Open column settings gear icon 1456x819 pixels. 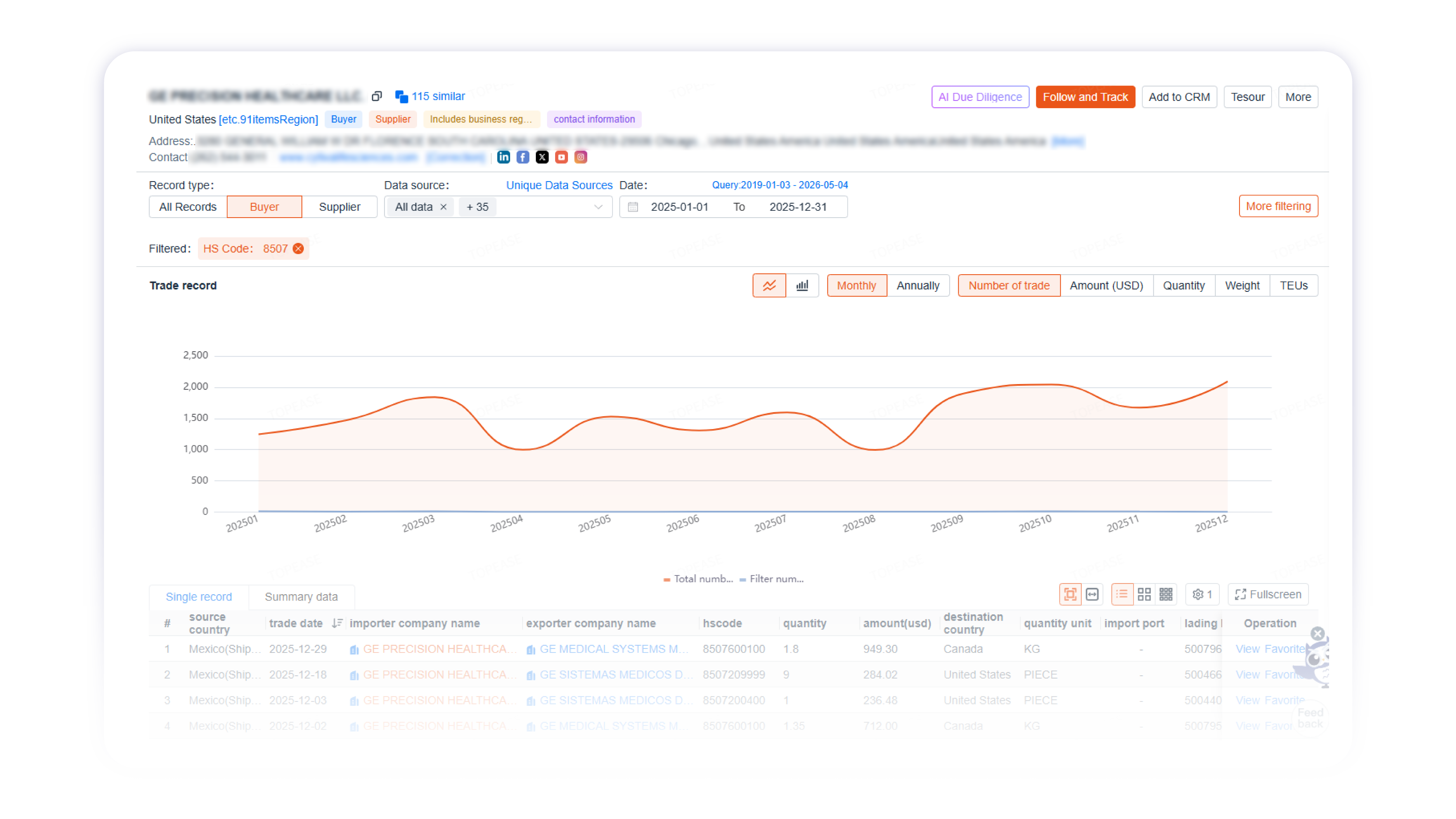pos(1202,595)
